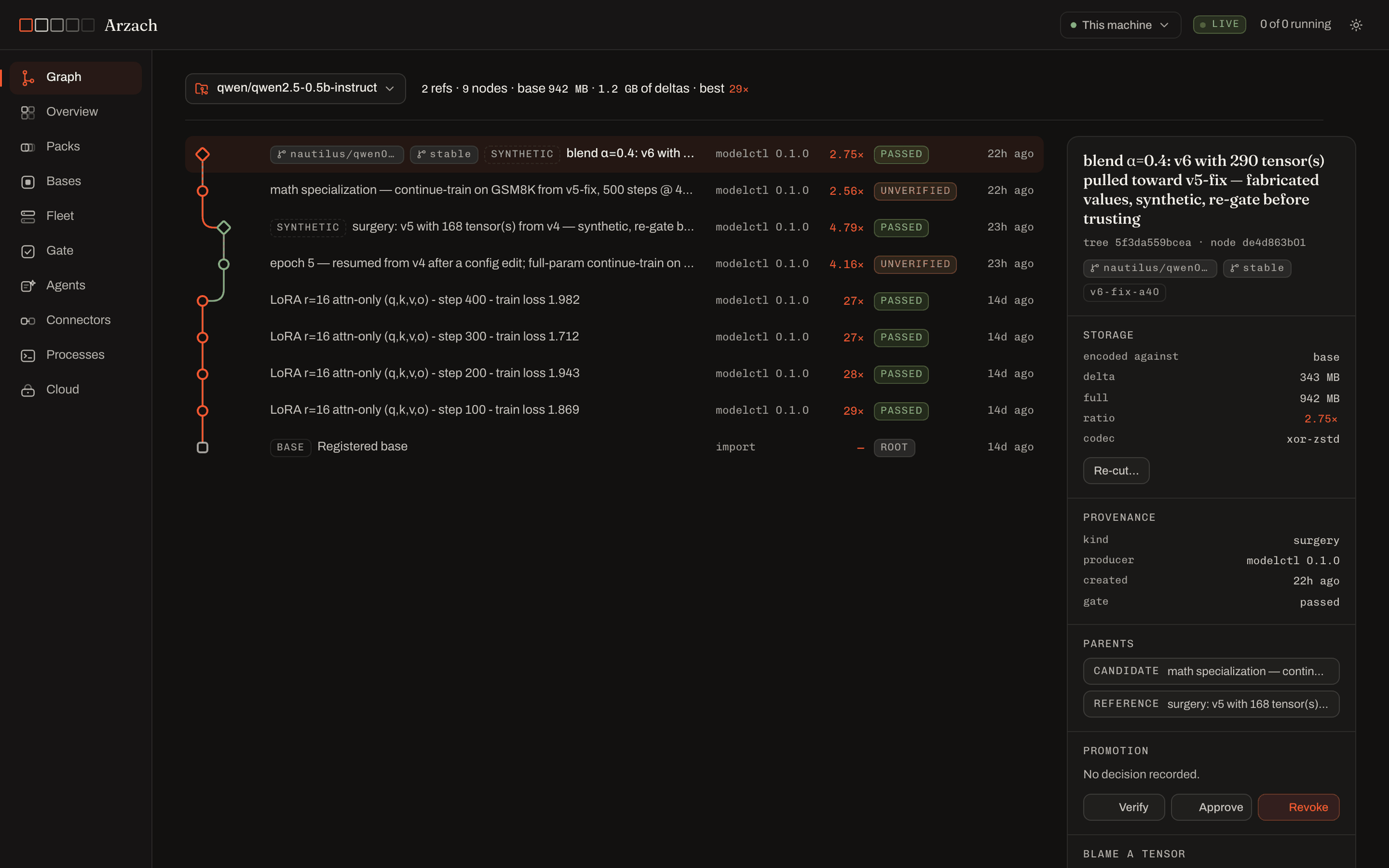Toggle the light/dark theme sun icon

click(1356, 25)
